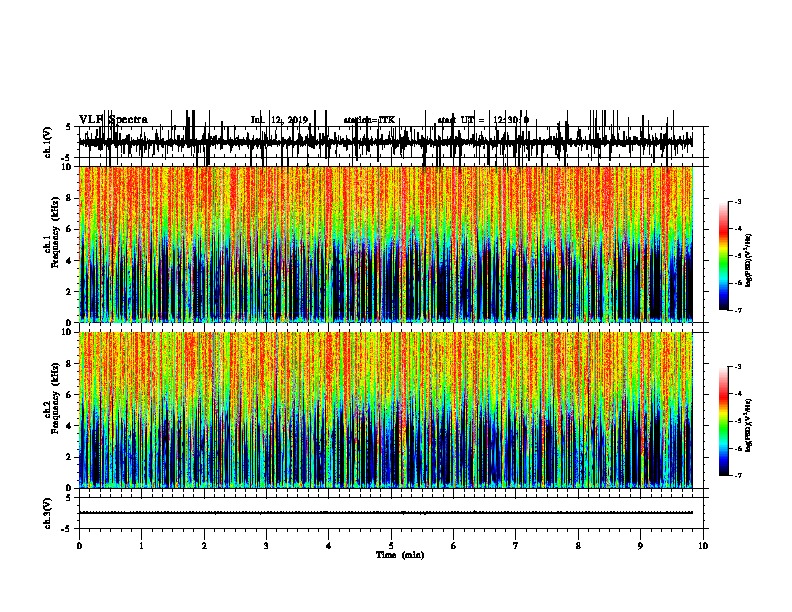This screenshot has width=792, height=612.
Task: Select the "start UT = 12:30: 0" label
Action: pyautogui.click(x=483, y=120)
